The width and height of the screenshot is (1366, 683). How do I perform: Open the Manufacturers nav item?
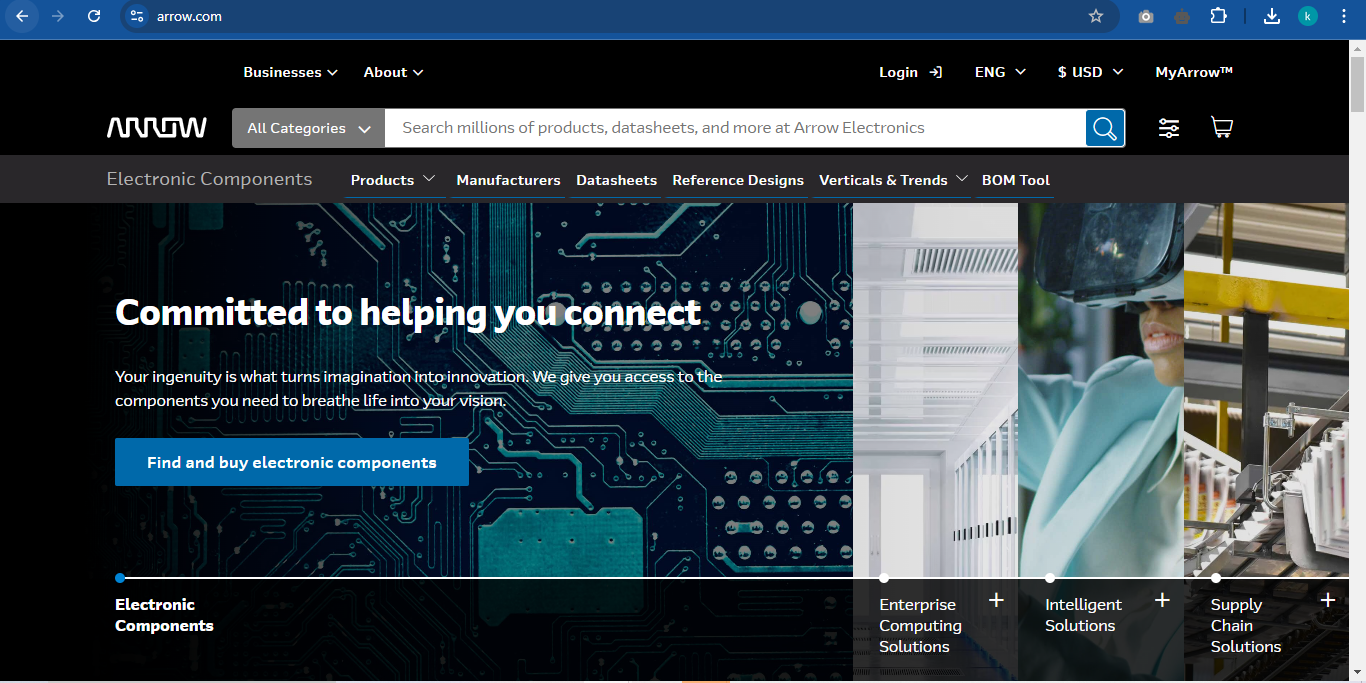tap(508, 180)
